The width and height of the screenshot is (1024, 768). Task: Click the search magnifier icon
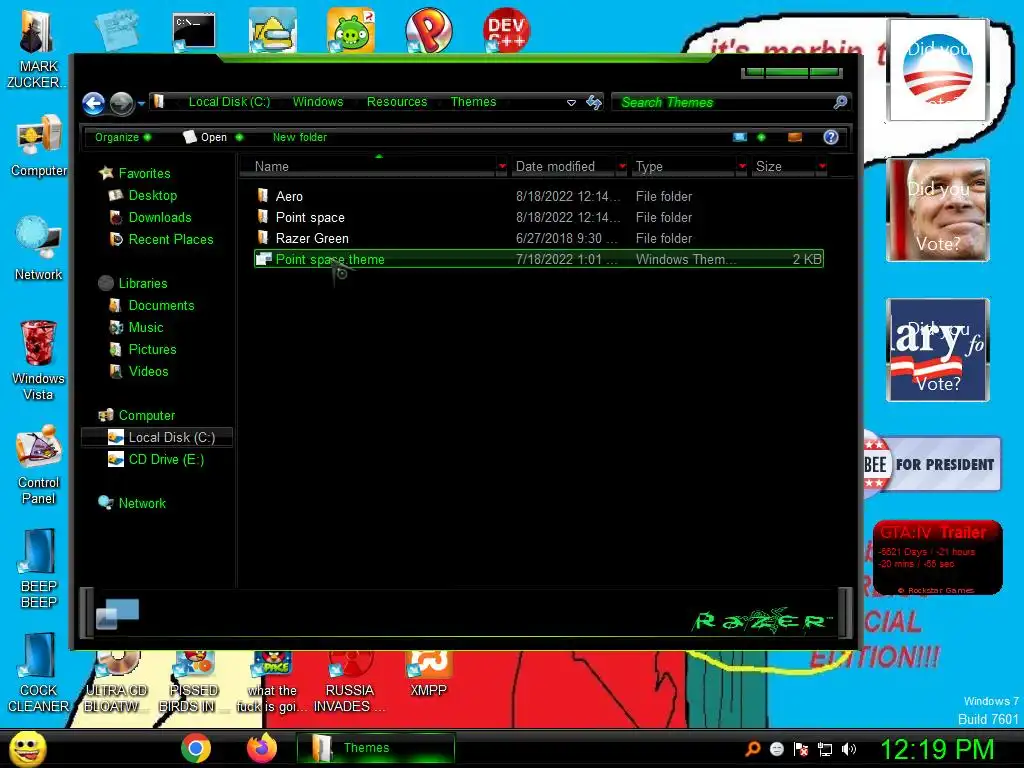[840, 102]
